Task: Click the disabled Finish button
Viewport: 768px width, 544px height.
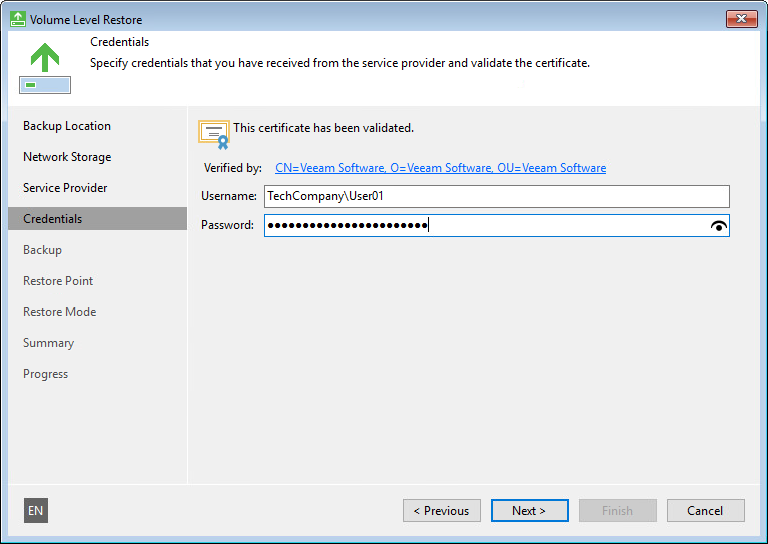Action: click(618, 511)
